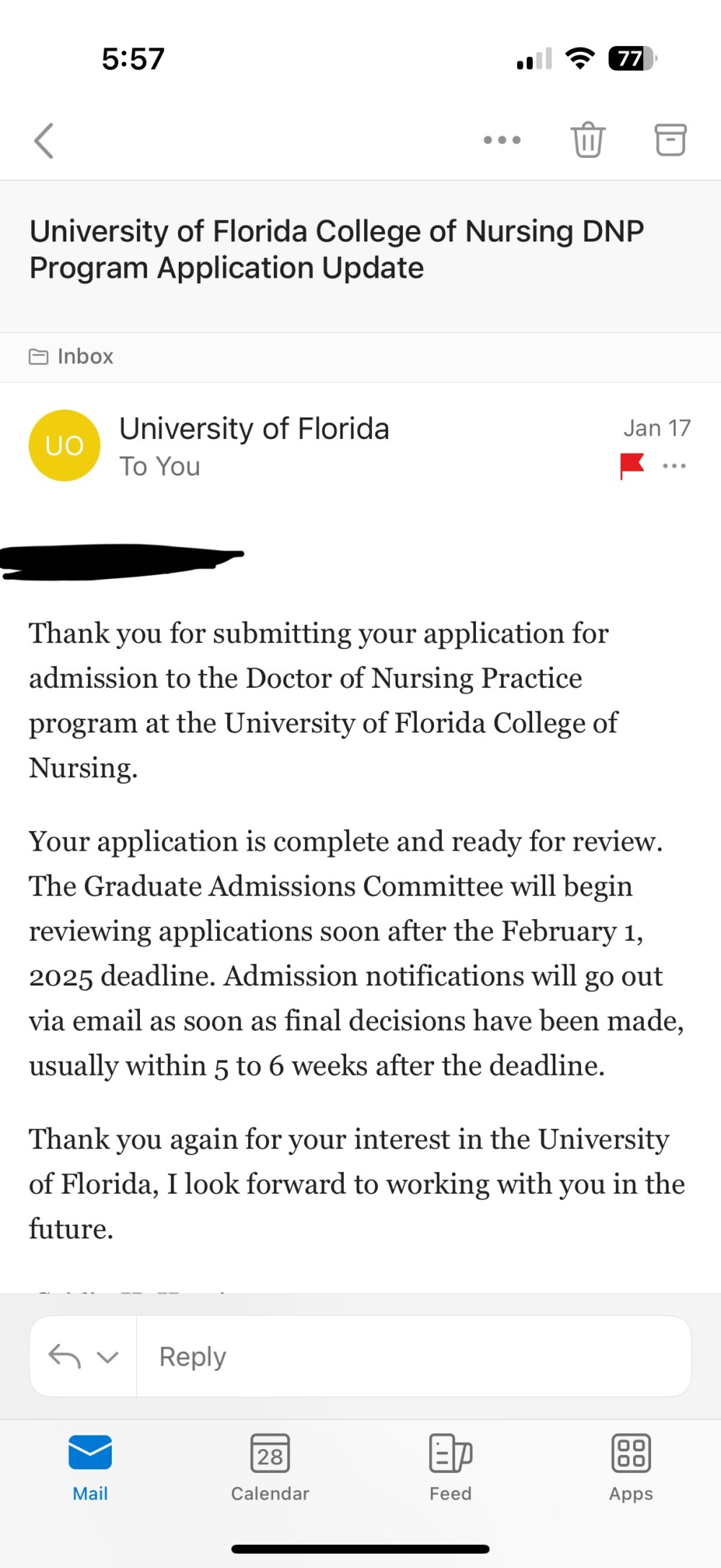Image resolution: width=721 pixels, height=1568 pixels.
Task: Archive this email with the box icon
Action: [671, 139]
